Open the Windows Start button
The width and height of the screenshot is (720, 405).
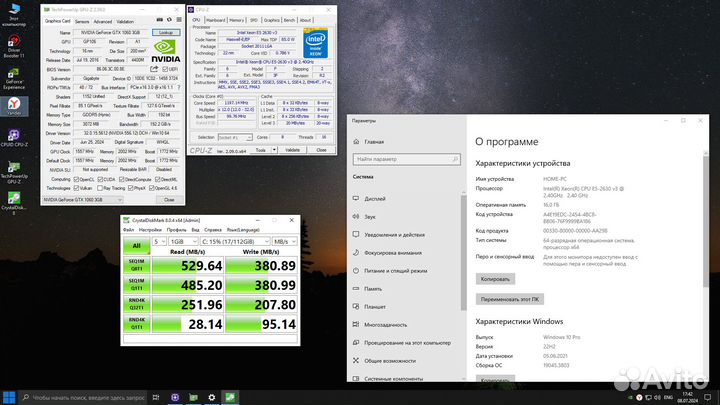coord(9,397)
